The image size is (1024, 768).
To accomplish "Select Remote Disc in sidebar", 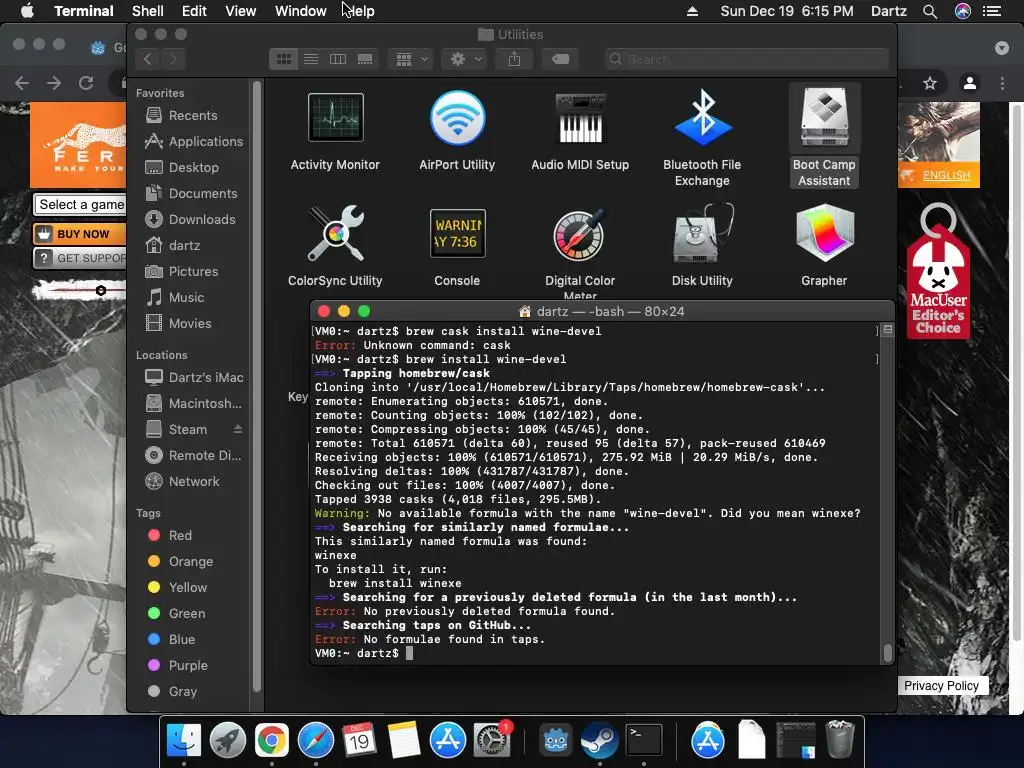I will [193, 456].
